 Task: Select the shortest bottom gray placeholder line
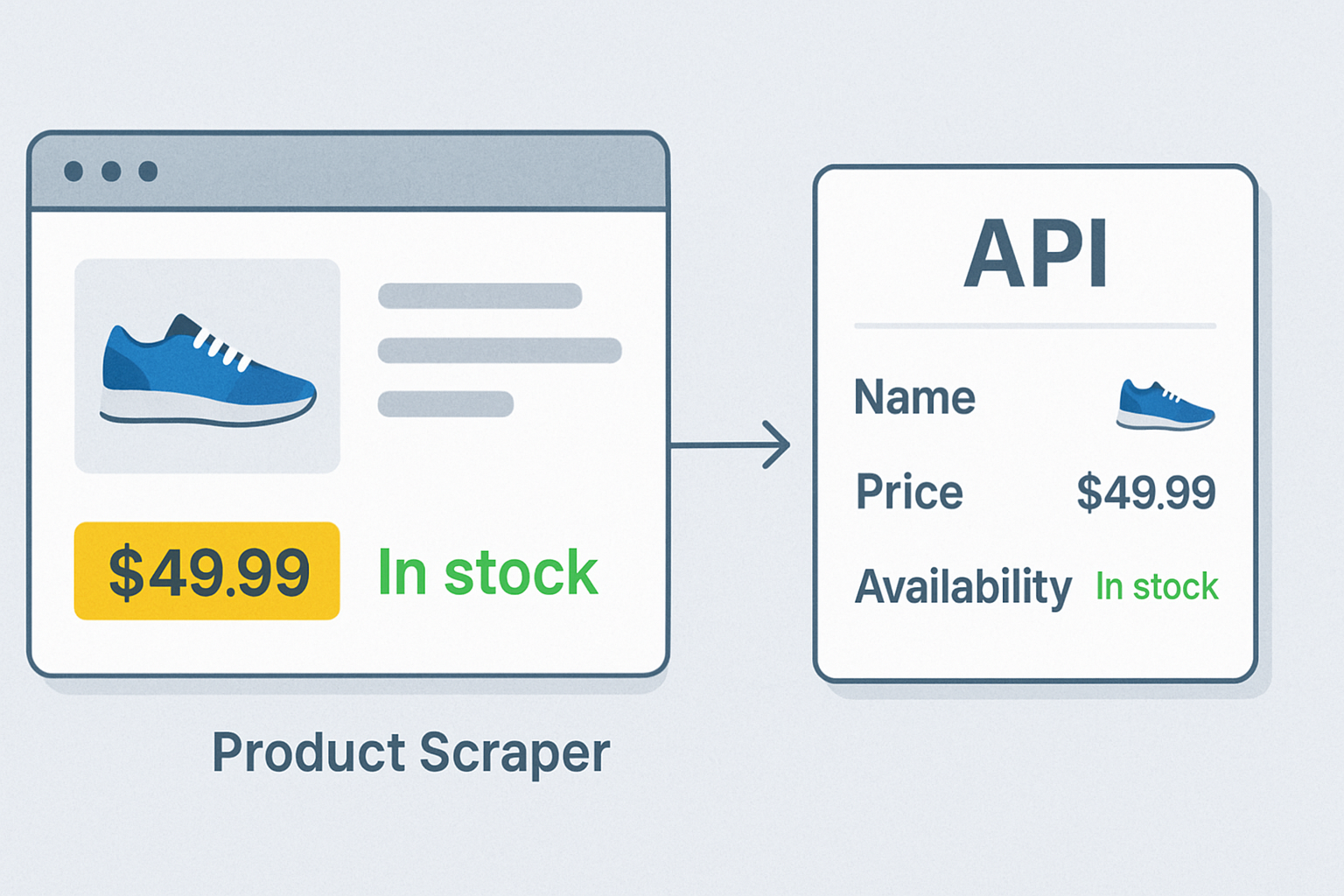click(x=445, y=404)
